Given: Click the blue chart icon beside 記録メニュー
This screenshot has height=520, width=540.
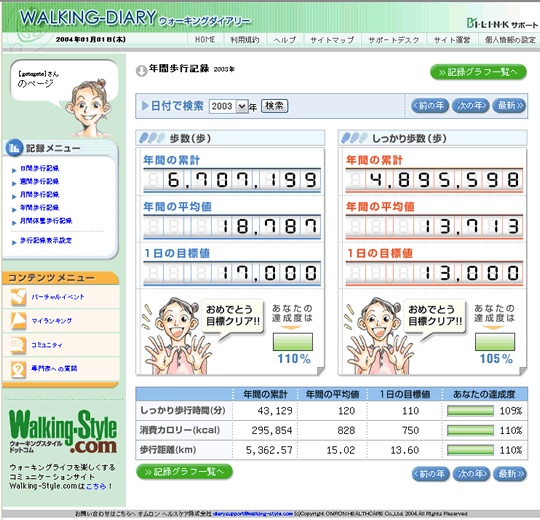Looking at the screenshot, I should tap(14, 148).
